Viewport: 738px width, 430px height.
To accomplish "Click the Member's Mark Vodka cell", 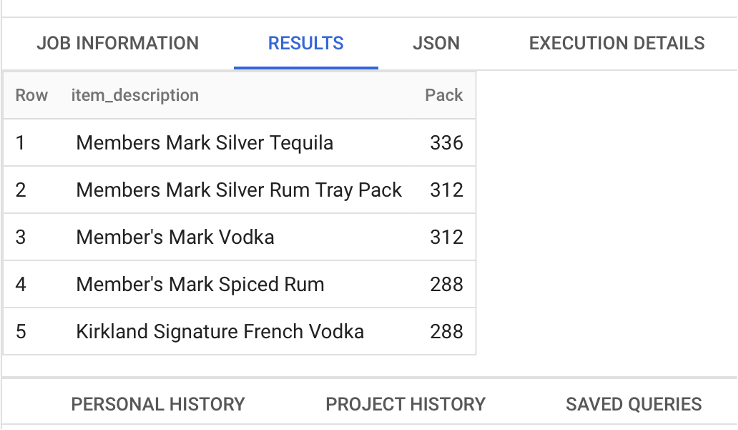I will (174, 237).
